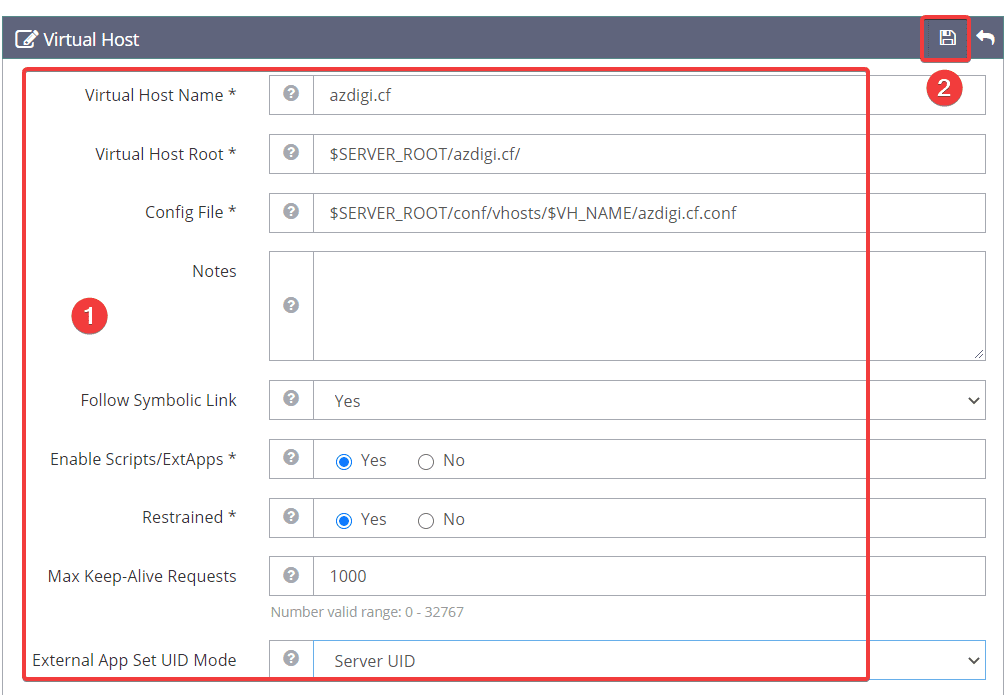
Task: Open help for Max Keep-Alive Requests
Action: 290,575
